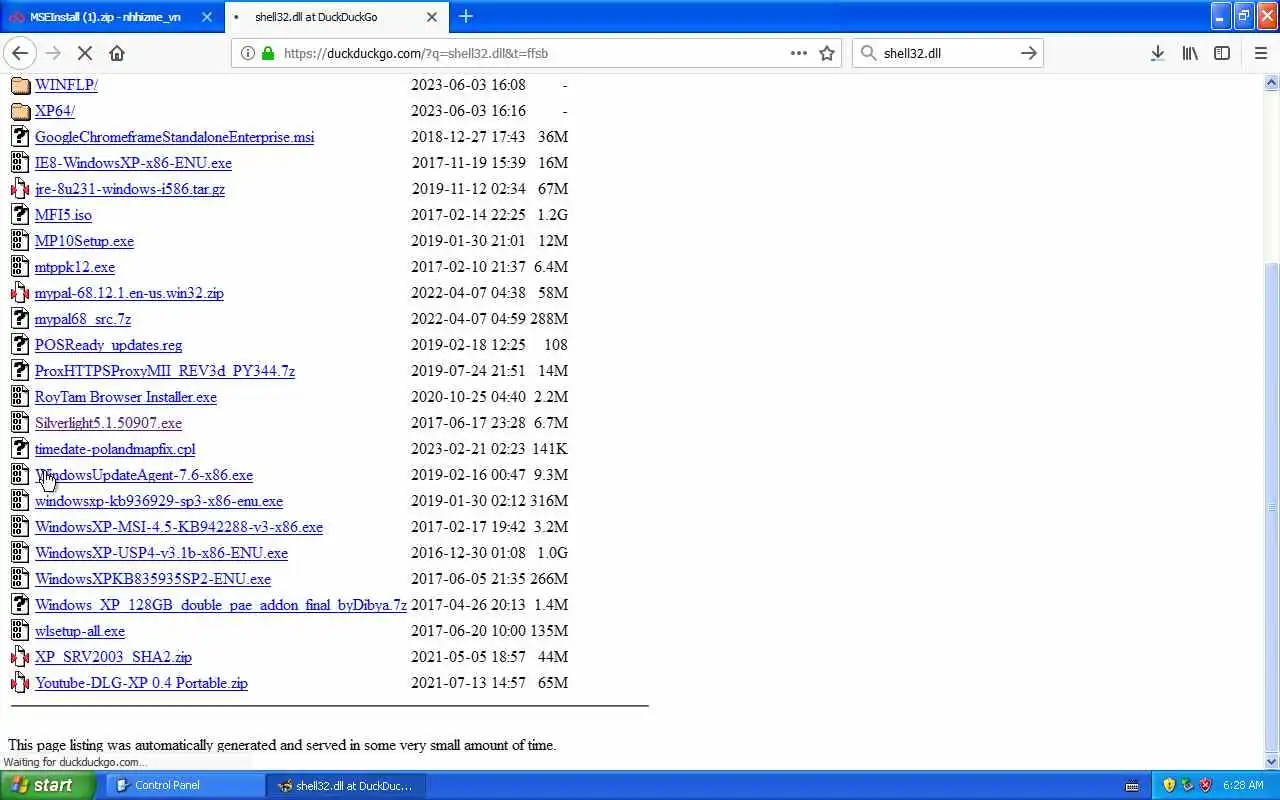This screenshot has width=1280, height=800.
Task: Open the WINFLP/ folder link
Action: click(x=66, y=85)
